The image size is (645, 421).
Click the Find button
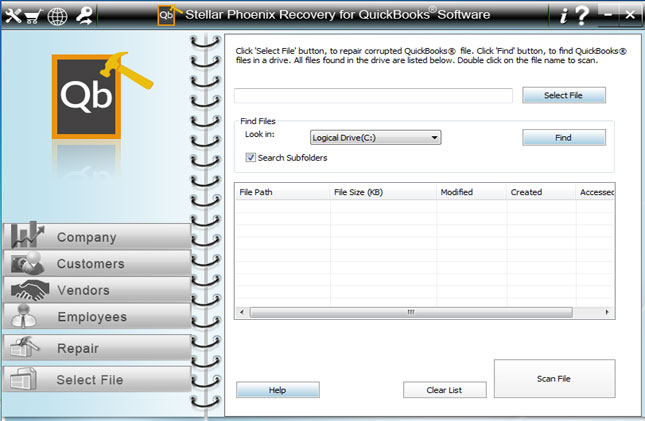(564, 137)
